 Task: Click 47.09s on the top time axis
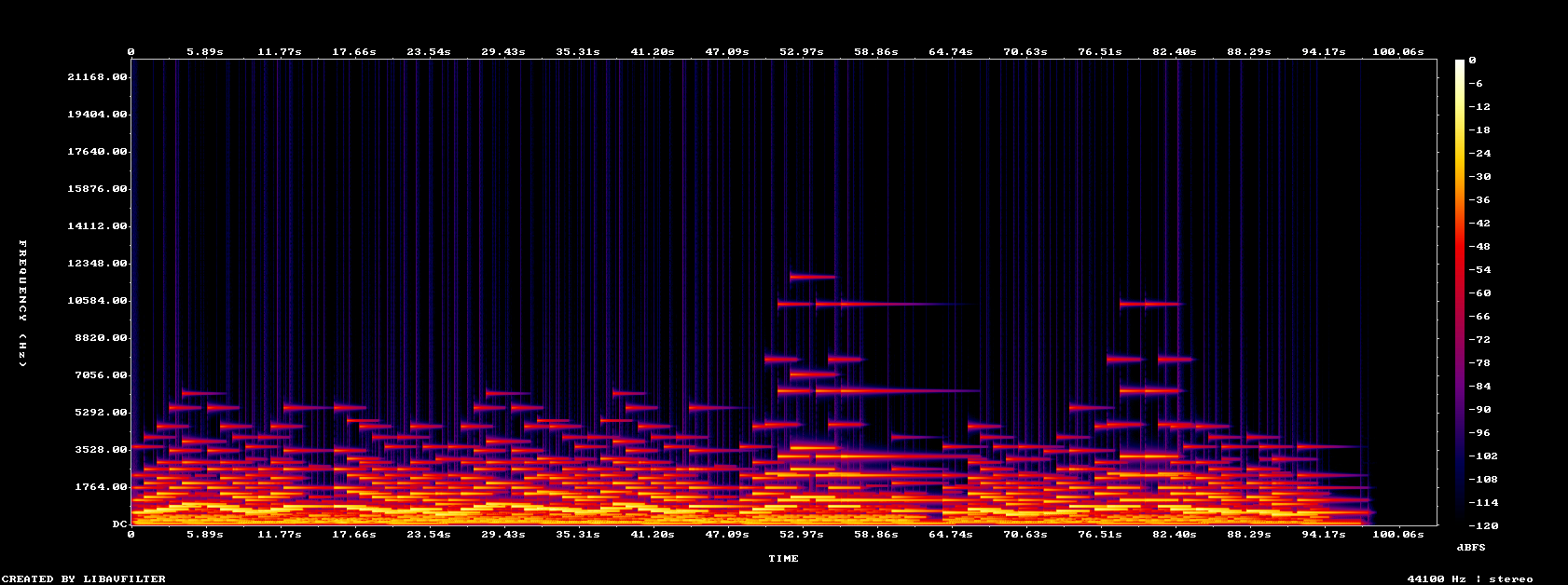(727, 52)
